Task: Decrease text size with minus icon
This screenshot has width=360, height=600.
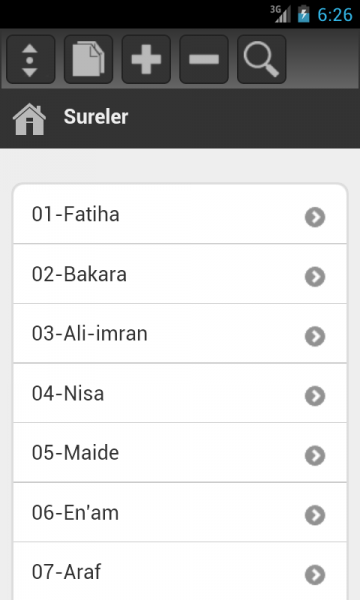Action: (204, 59)
